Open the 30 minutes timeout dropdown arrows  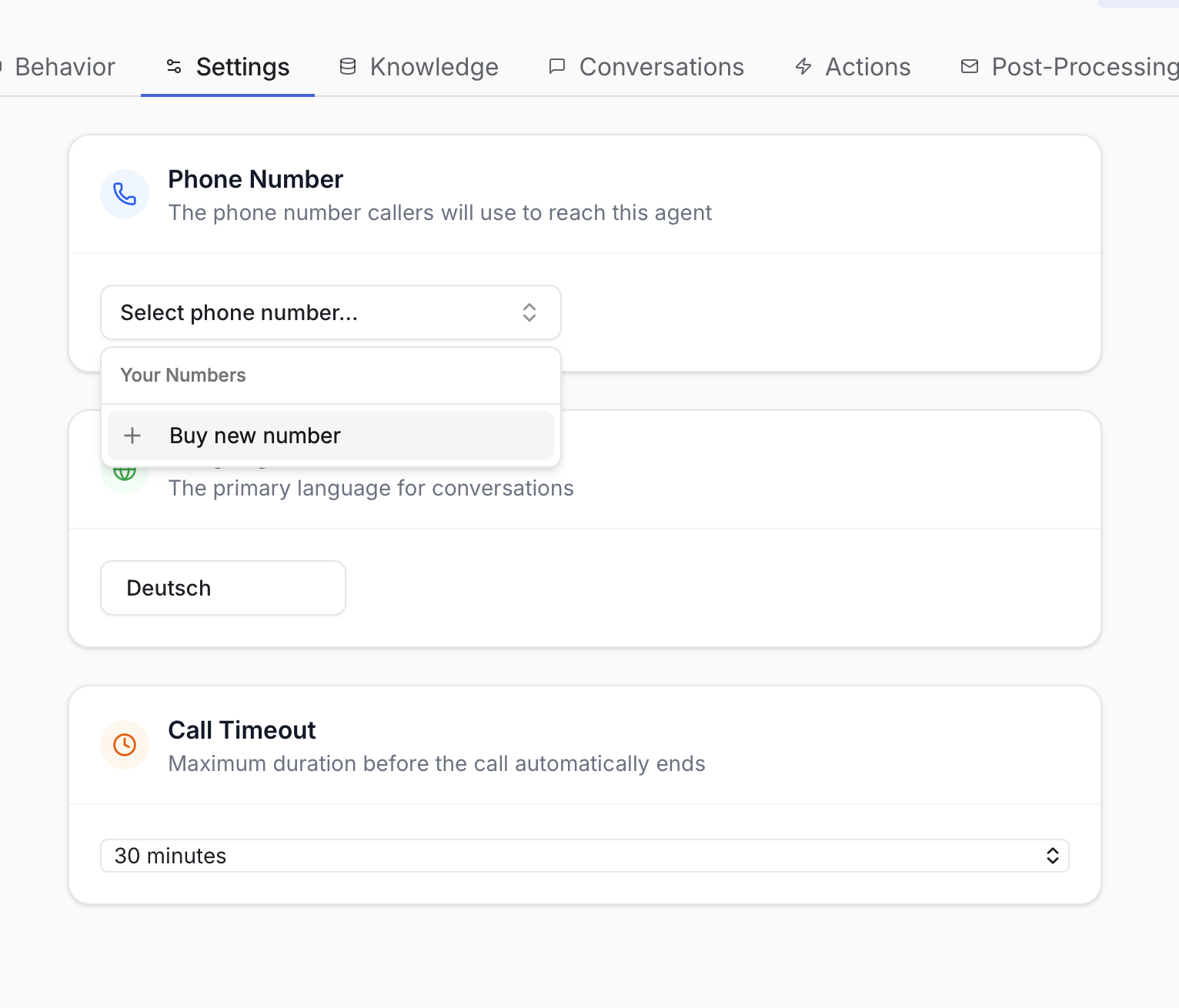click(x=1052, y=856)
